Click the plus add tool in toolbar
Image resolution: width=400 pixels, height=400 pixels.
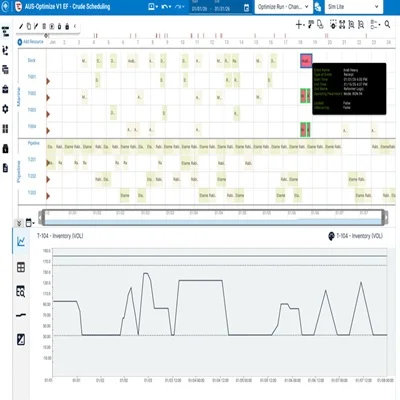(x=299, y=24)
